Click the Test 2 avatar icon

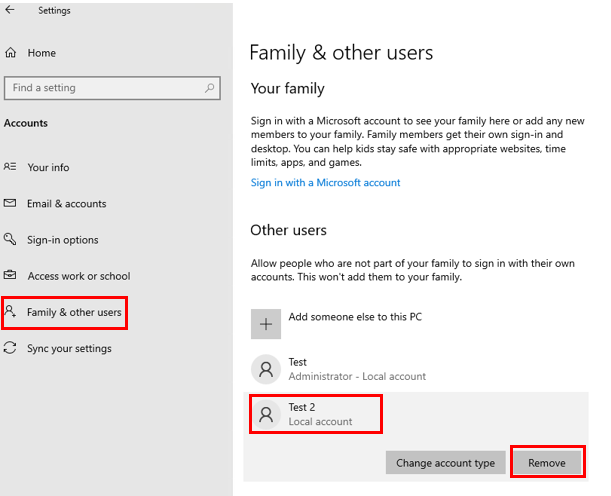(x=266, y=414)
